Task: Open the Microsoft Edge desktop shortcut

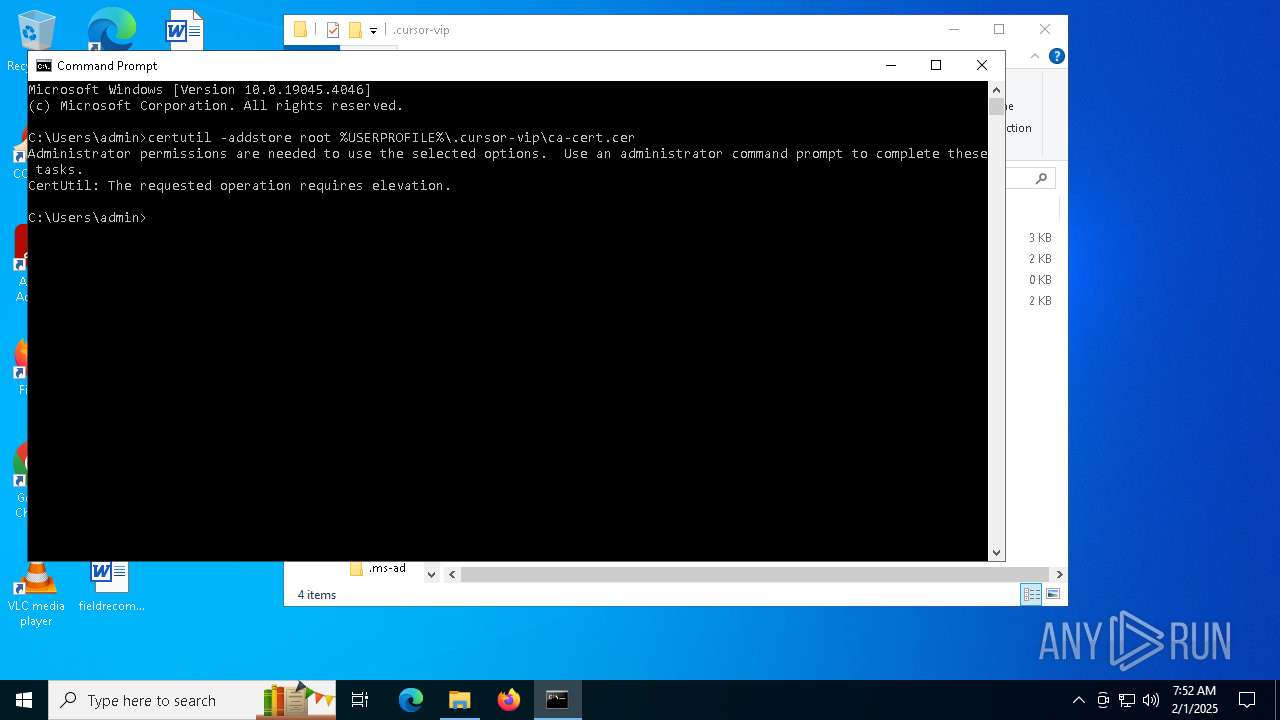Action: click(111, 29)
